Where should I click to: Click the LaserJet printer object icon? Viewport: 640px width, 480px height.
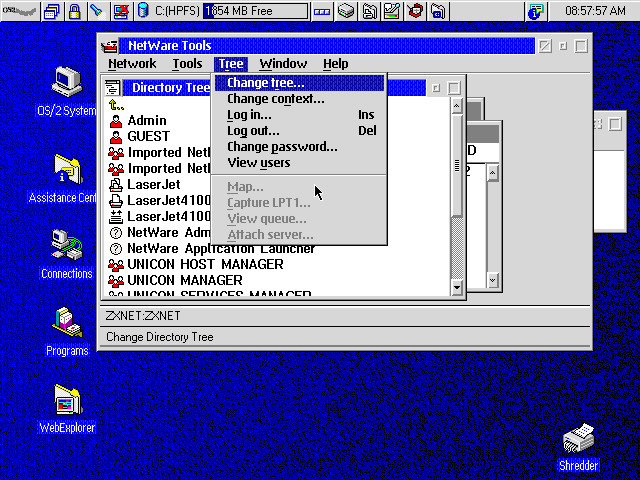(116, 185)
